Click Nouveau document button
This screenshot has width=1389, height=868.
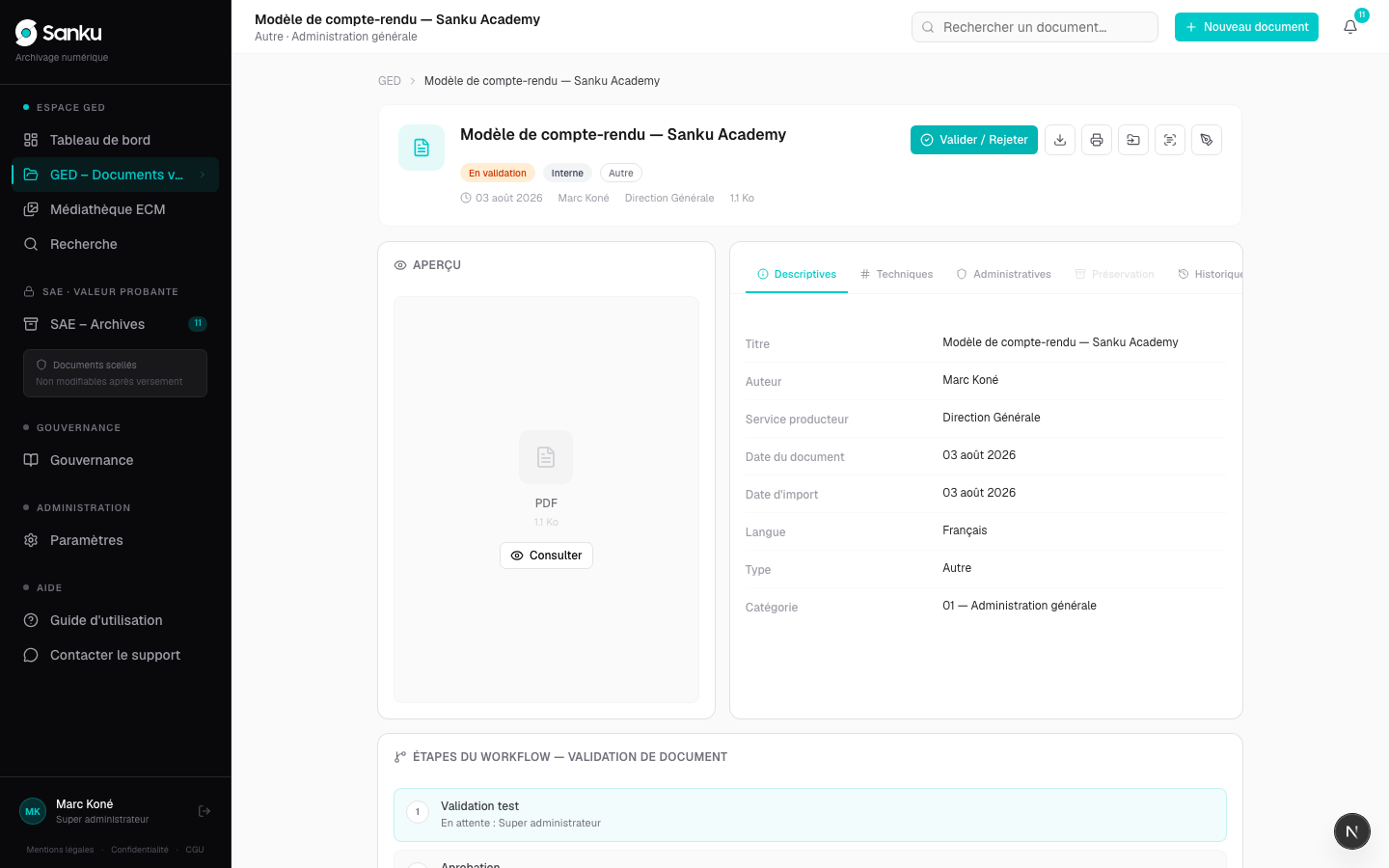pyautogui.click(x=1246, y=27)
